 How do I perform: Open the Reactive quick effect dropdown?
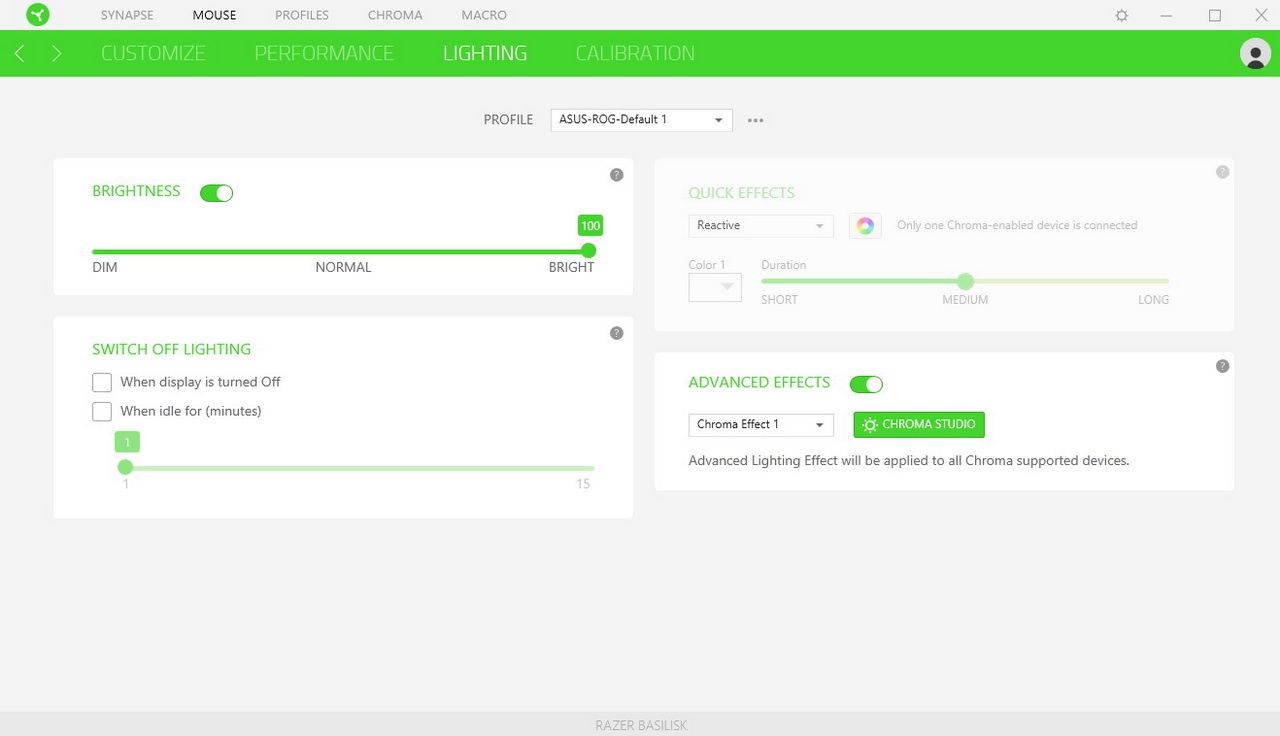pyautogui.click(x=761, y=226)
